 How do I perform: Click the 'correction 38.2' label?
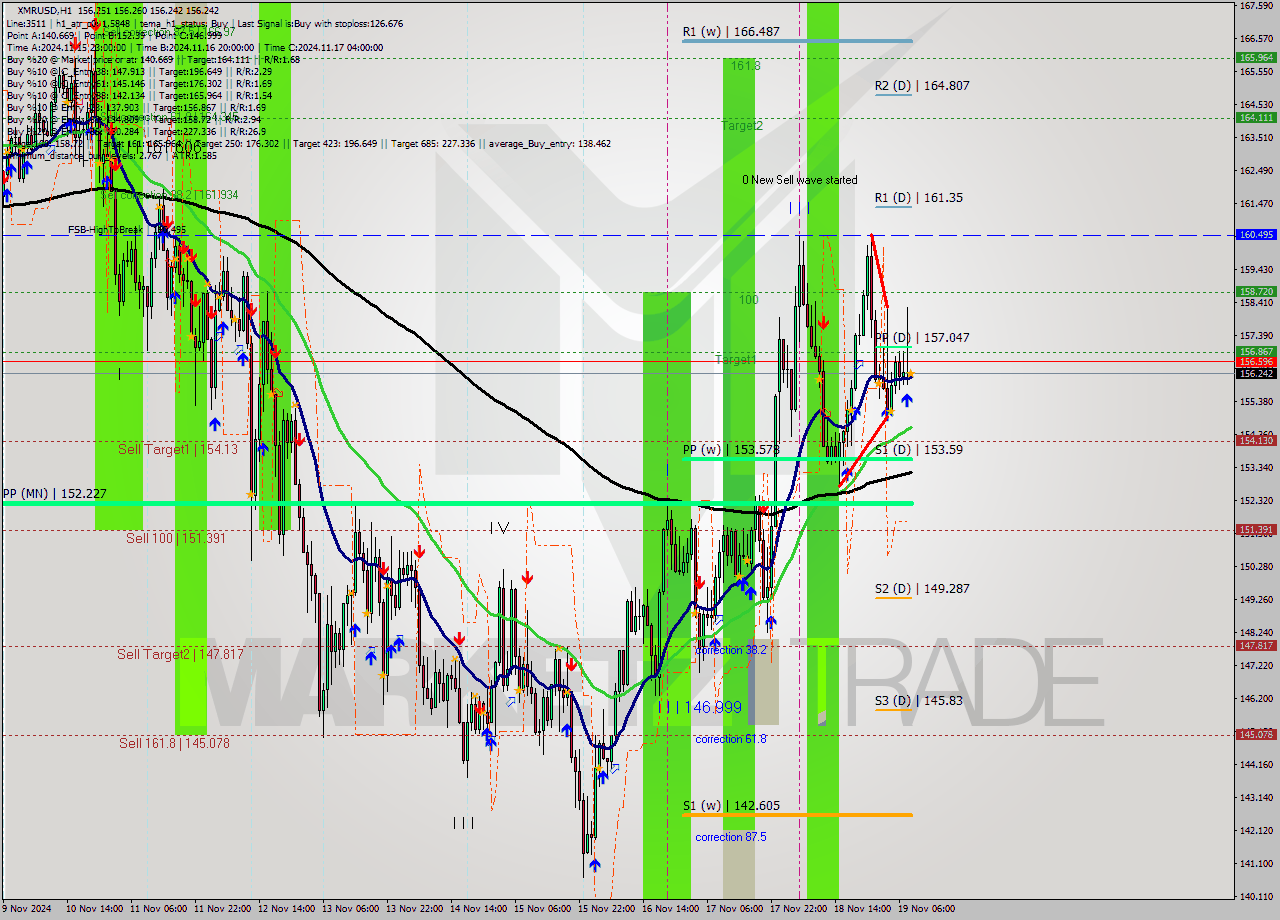click(x=731, y=650)
